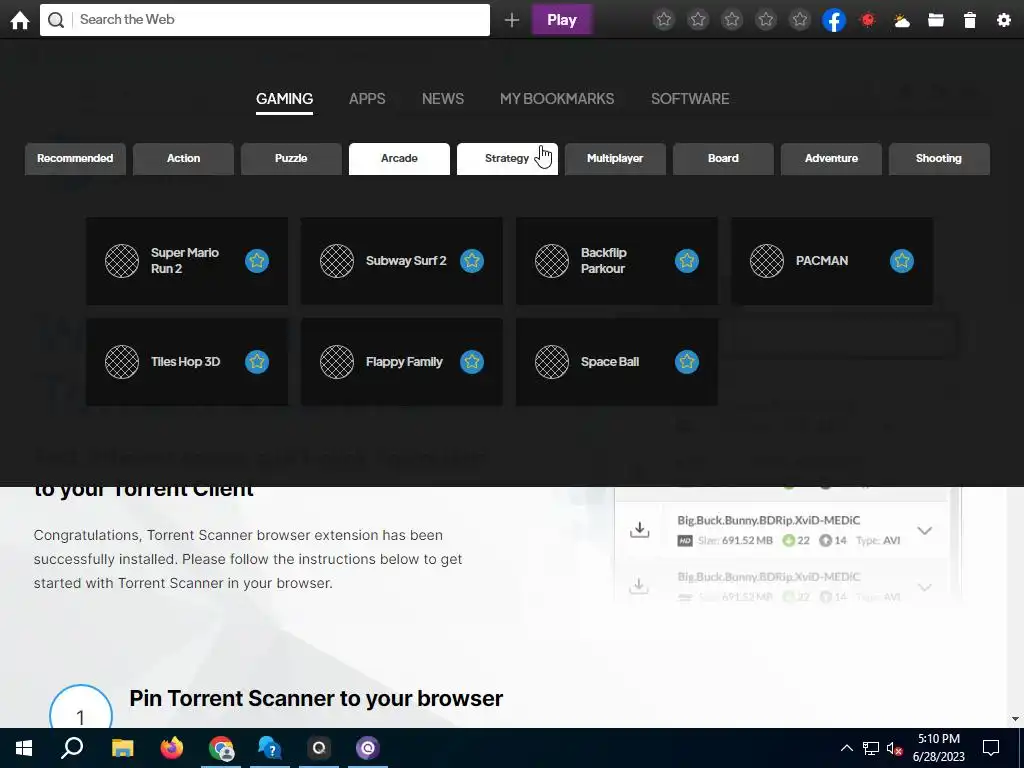Select the Board game category
1024x768 pixels.
pos(724,159)
